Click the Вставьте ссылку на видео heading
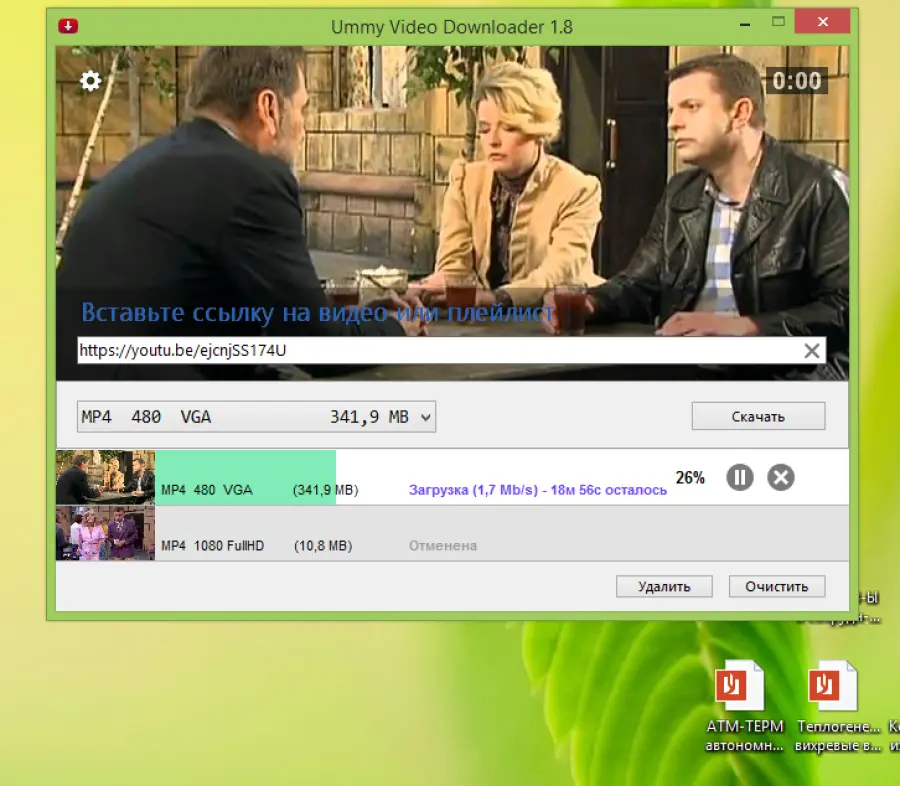This screenshot has width=900, height=786. point(317,312)
